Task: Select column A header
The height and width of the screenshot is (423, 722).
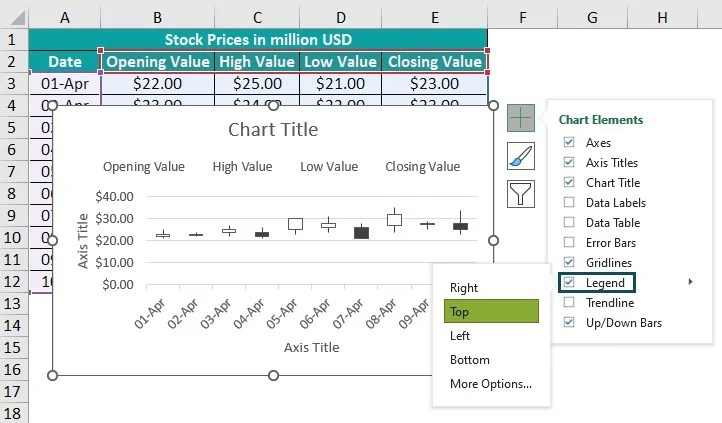Action: coord(64,17)
